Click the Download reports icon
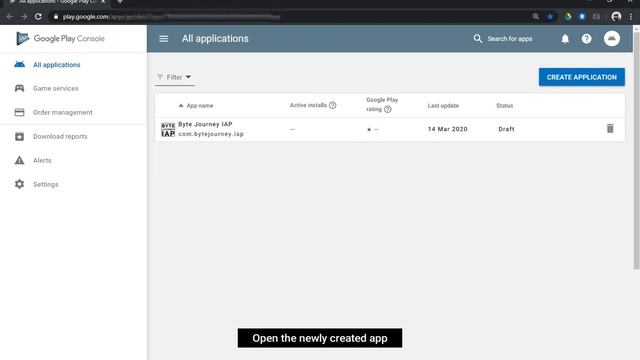This screenshot has height=360, width=640. pos(20,136)
